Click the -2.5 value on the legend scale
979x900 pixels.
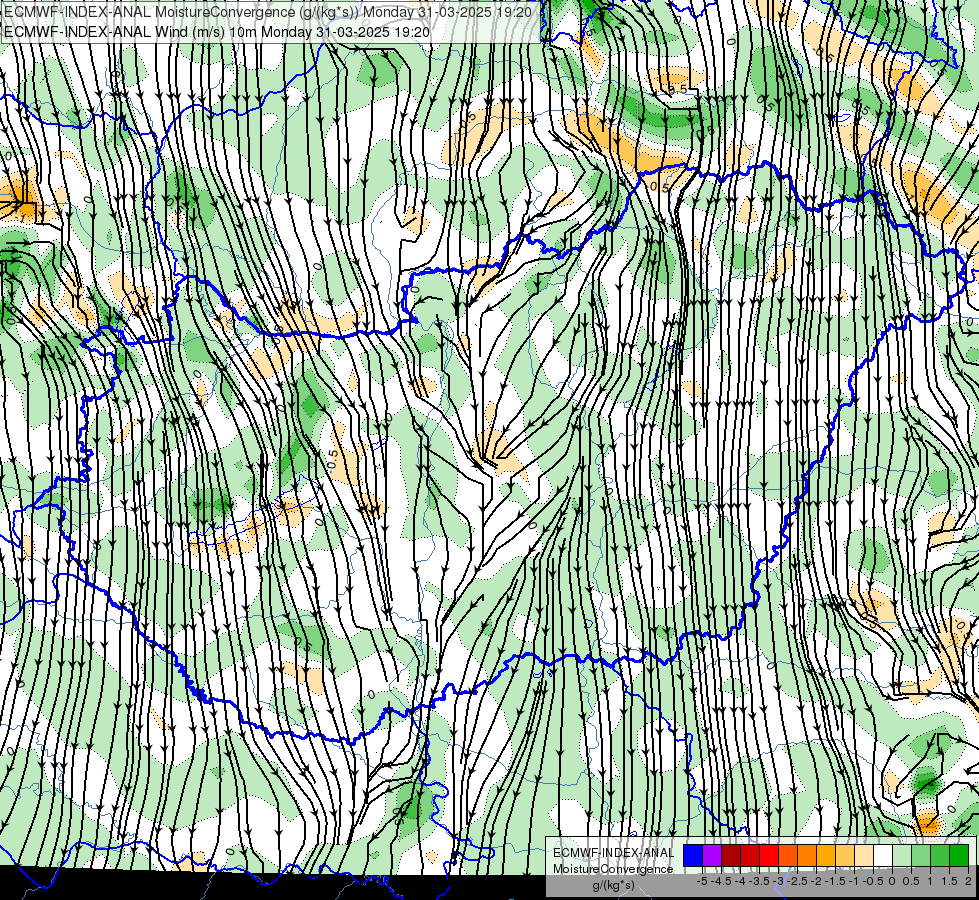(797, 881)
